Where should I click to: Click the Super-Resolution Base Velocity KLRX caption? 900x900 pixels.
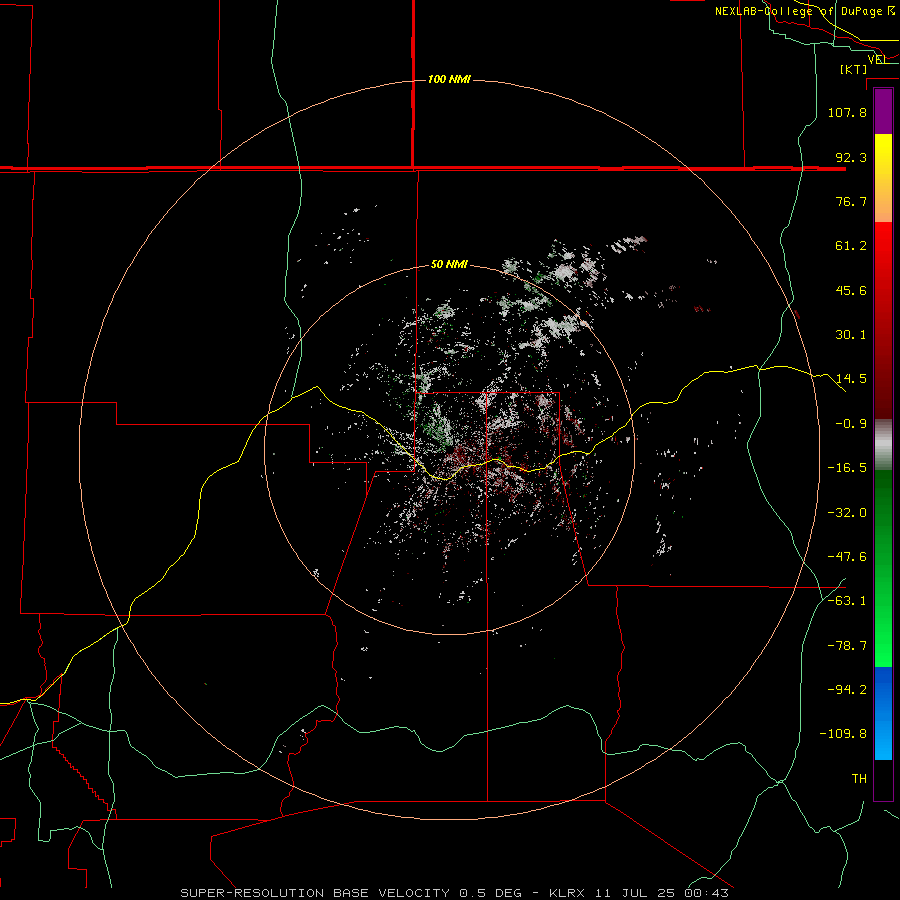pos(455,893)
